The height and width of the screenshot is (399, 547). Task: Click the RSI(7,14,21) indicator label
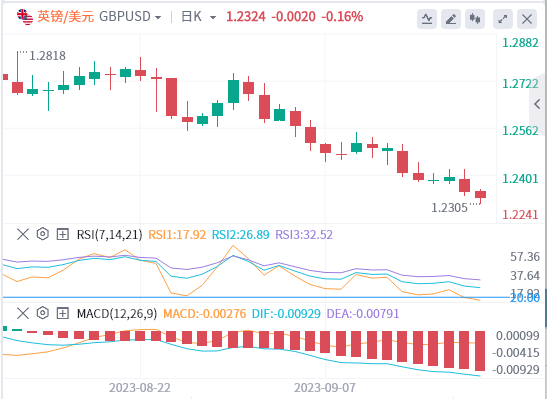(110, 235)
